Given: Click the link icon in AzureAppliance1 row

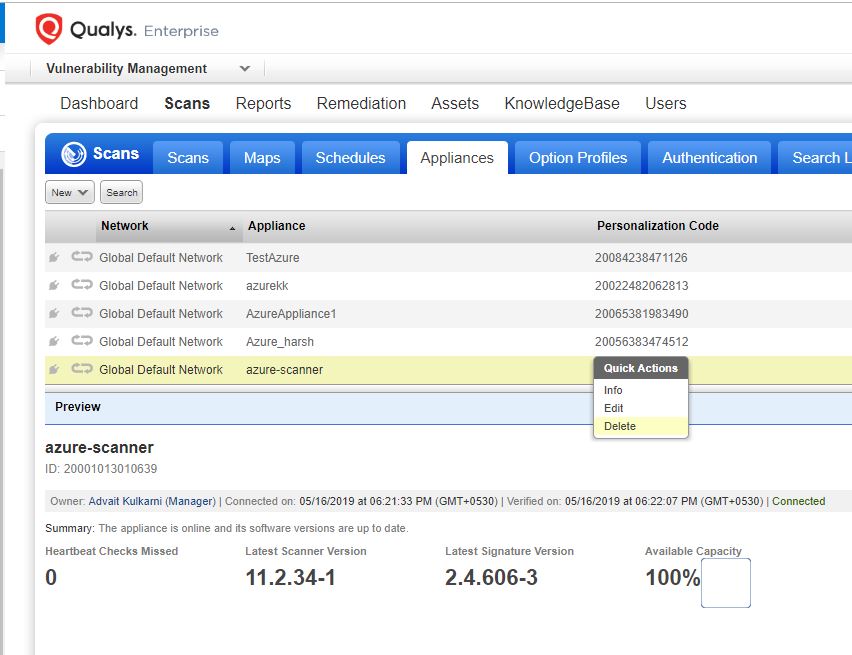Looking at the screenshot, I should (82, 314).
